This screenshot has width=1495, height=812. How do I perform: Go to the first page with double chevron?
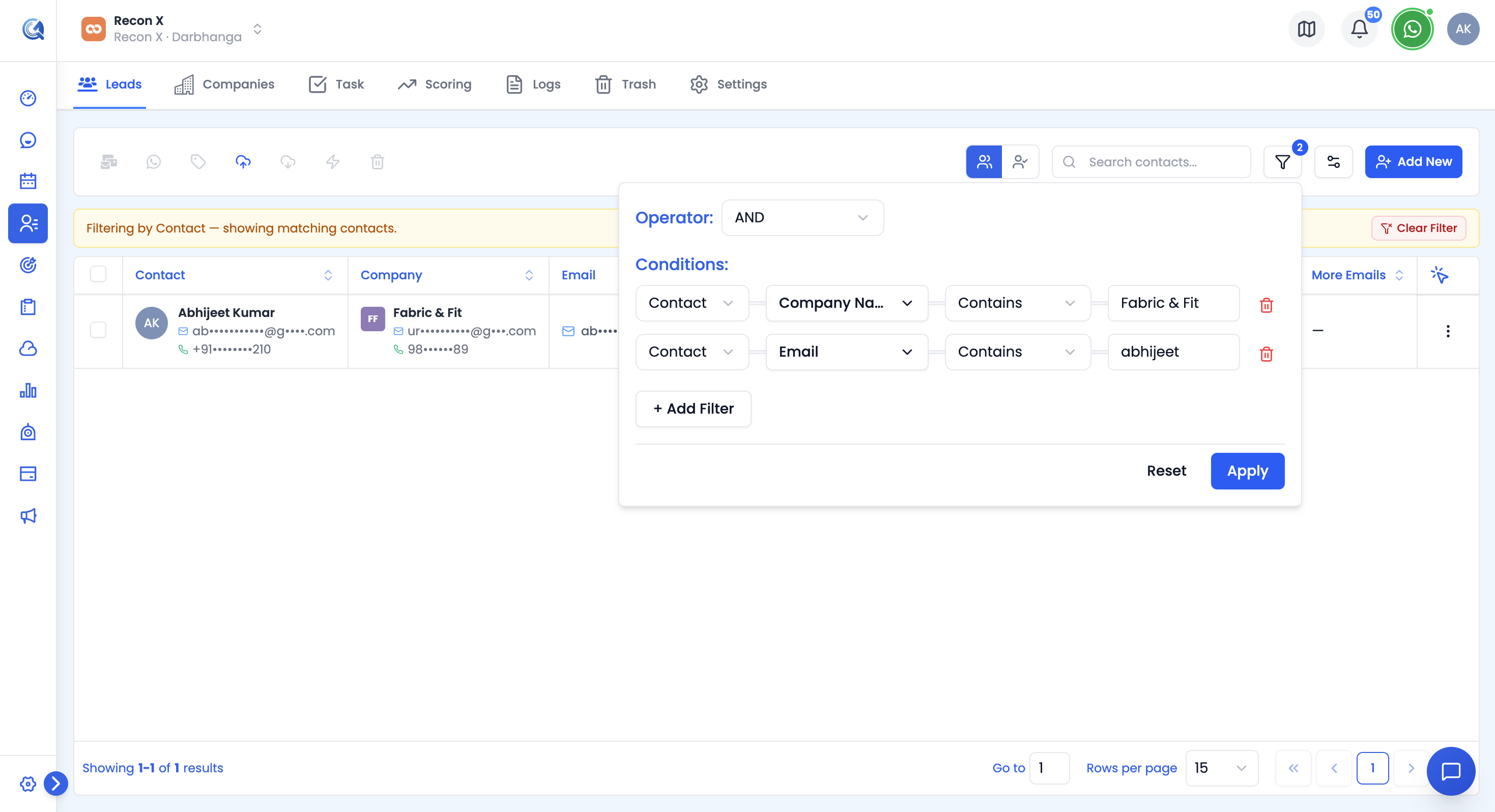tap(1293, 768)
